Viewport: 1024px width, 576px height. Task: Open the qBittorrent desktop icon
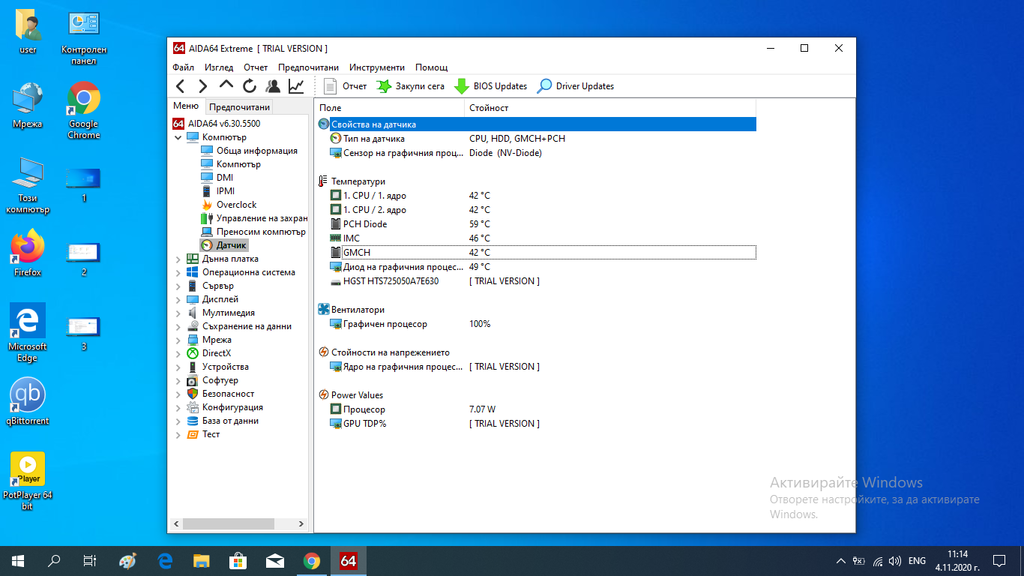[x=27, y=400]
